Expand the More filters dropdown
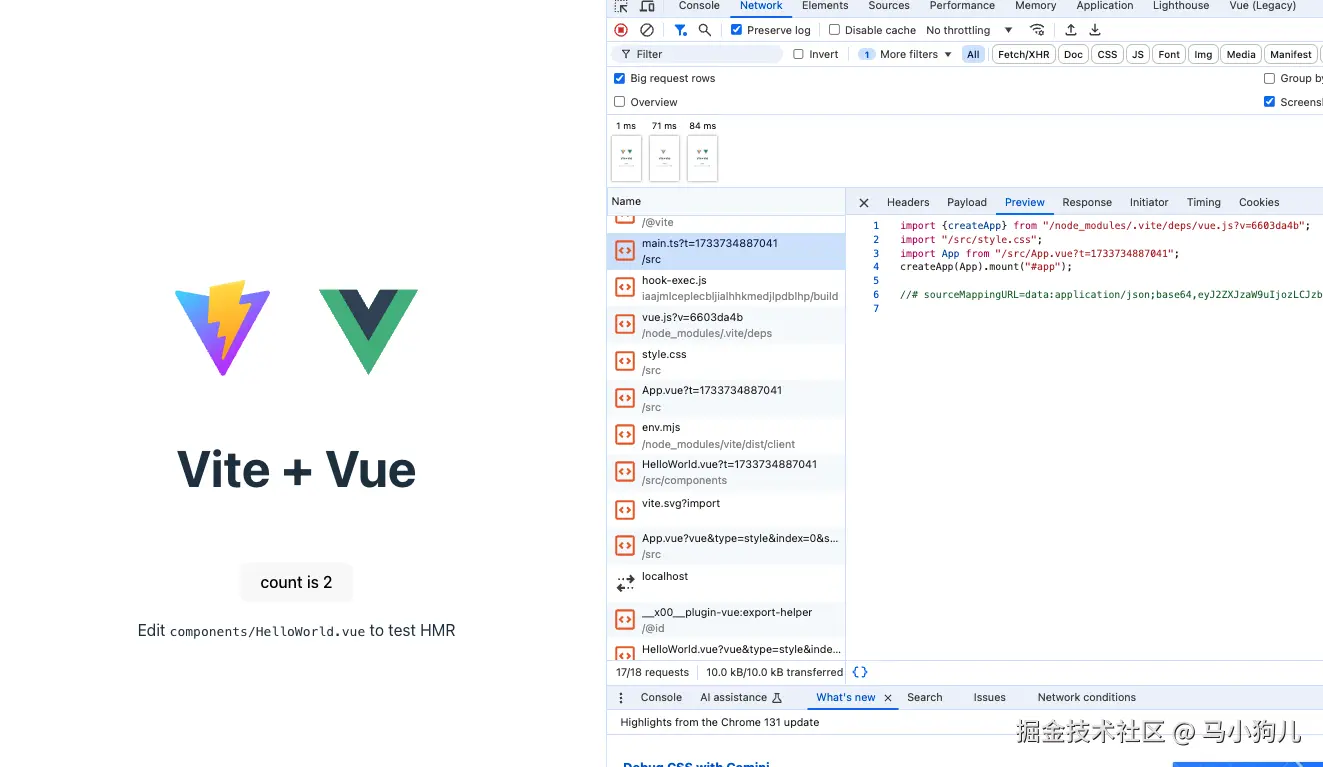 click(905, 54)
